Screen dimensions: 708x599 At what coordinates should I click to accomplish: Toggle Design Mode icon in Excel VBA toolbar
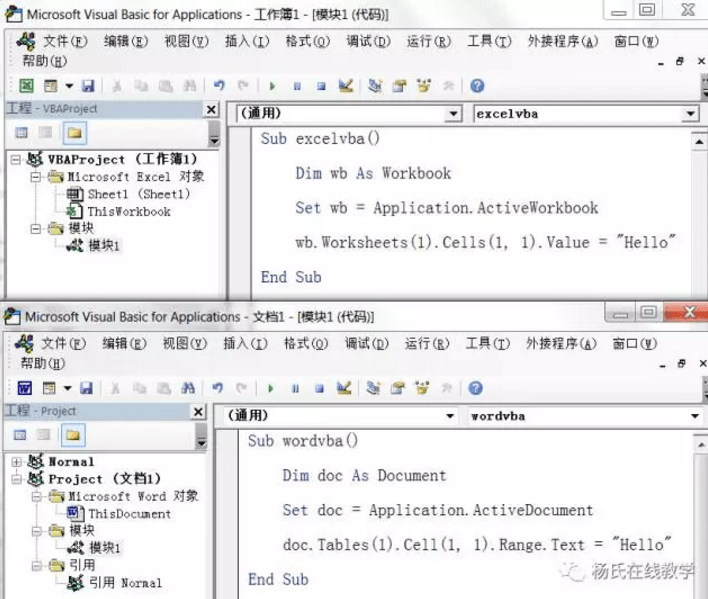(346, 85)
